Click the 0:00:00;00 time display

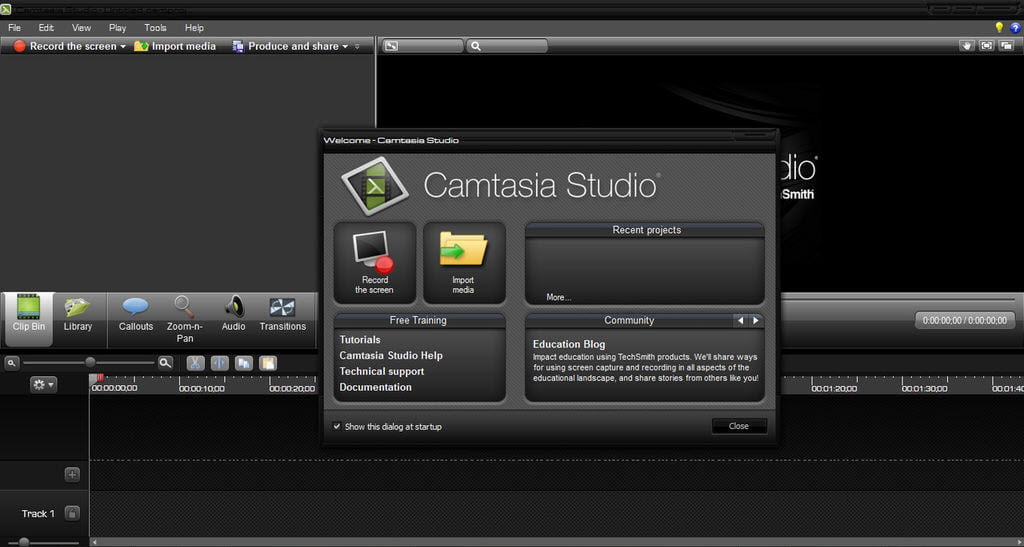point(965,320)
